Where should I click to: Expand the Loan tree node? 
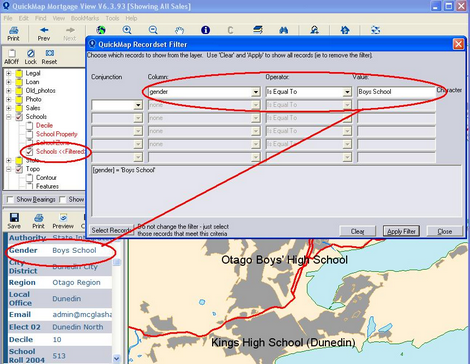9,82
